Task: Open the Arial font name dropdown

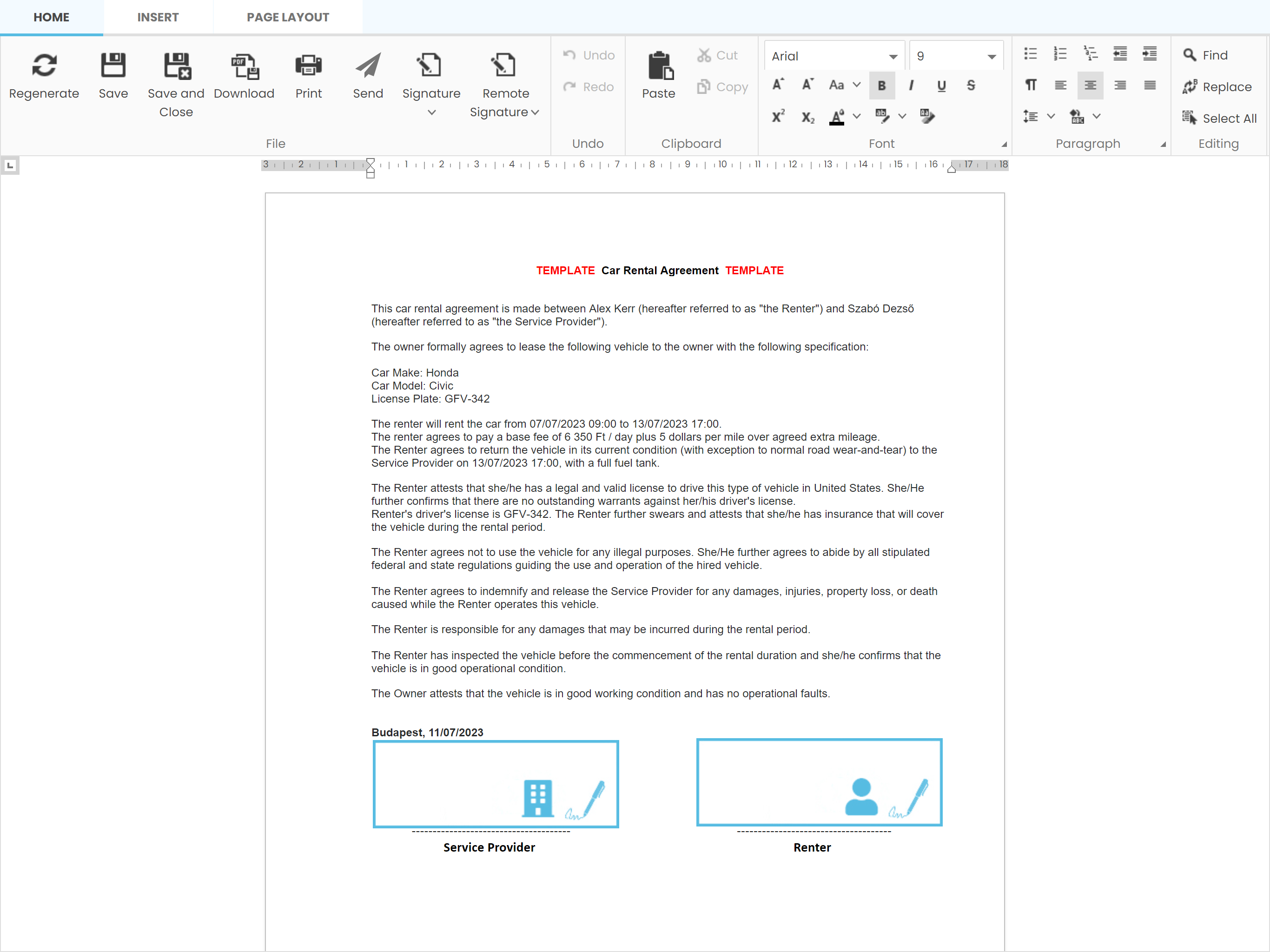Action: [x=893, y=56]
